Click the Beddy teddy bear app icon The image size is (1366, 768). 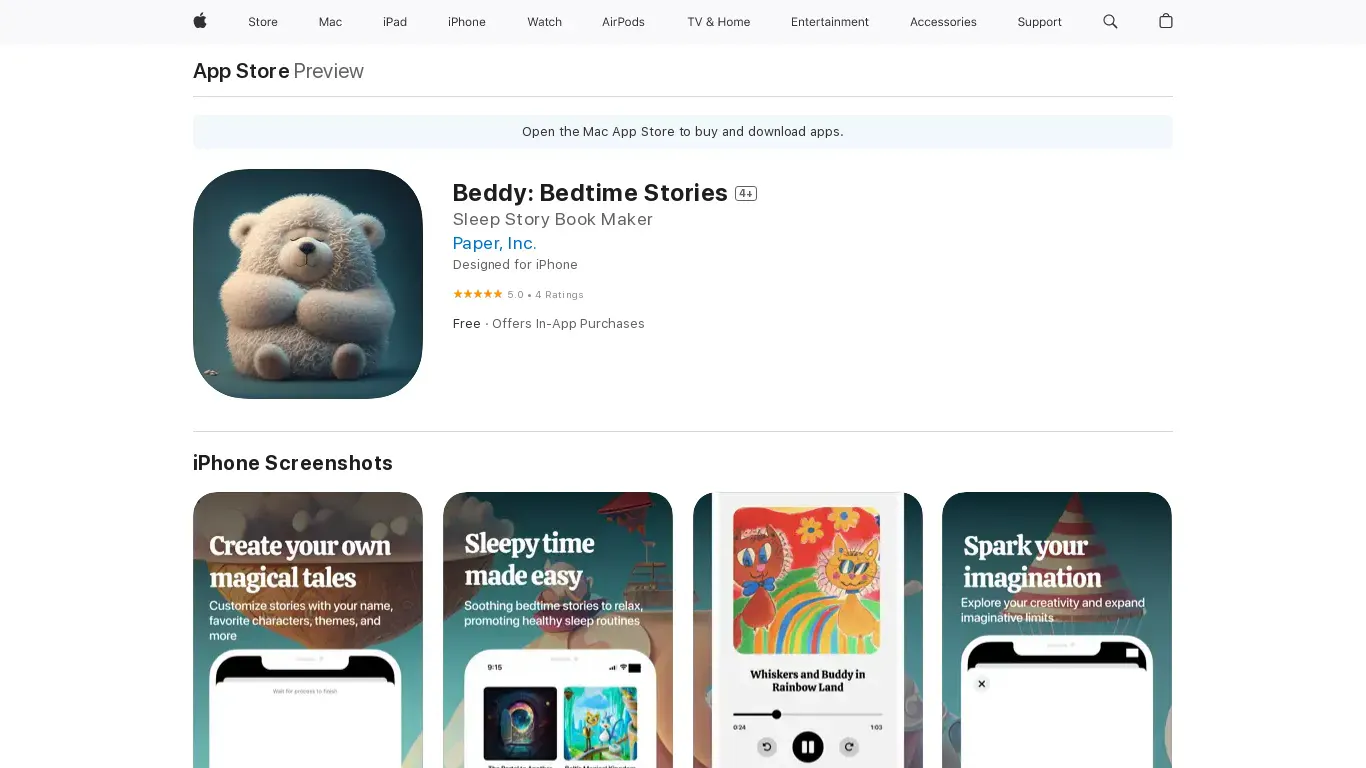coord(308,284)
